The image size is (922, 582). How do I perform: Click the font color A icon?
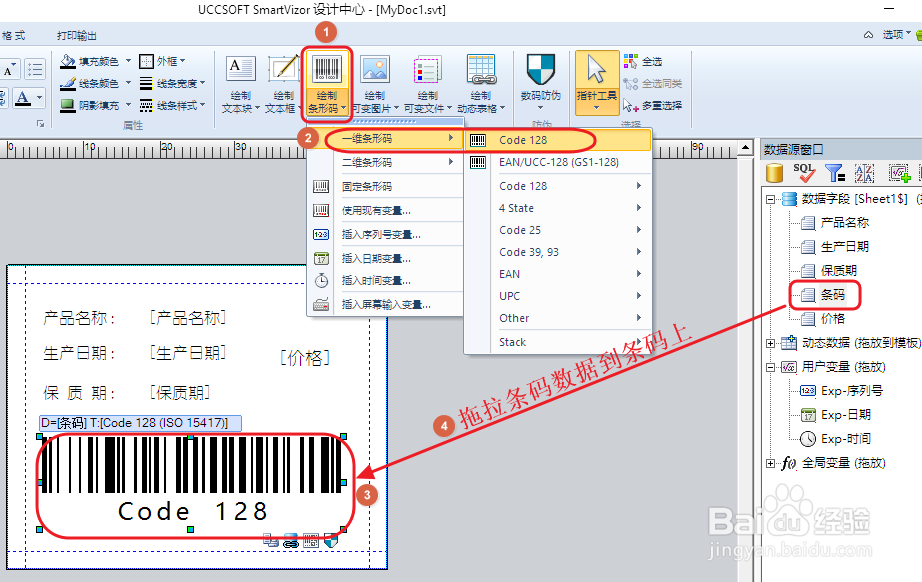click(23, 98)
